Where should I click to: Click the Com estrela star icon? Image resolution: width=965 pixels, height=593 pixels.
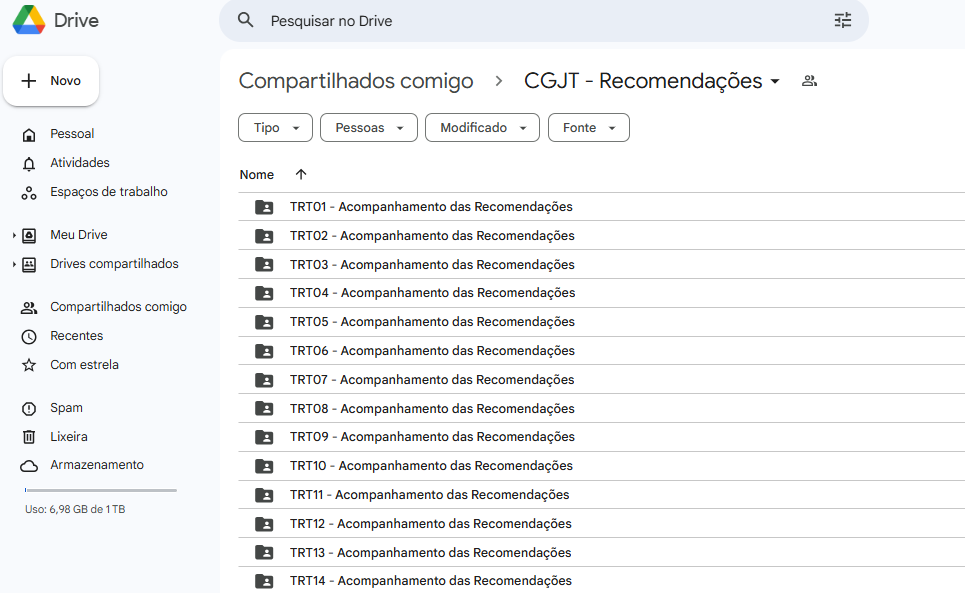(x=29, y=365)
